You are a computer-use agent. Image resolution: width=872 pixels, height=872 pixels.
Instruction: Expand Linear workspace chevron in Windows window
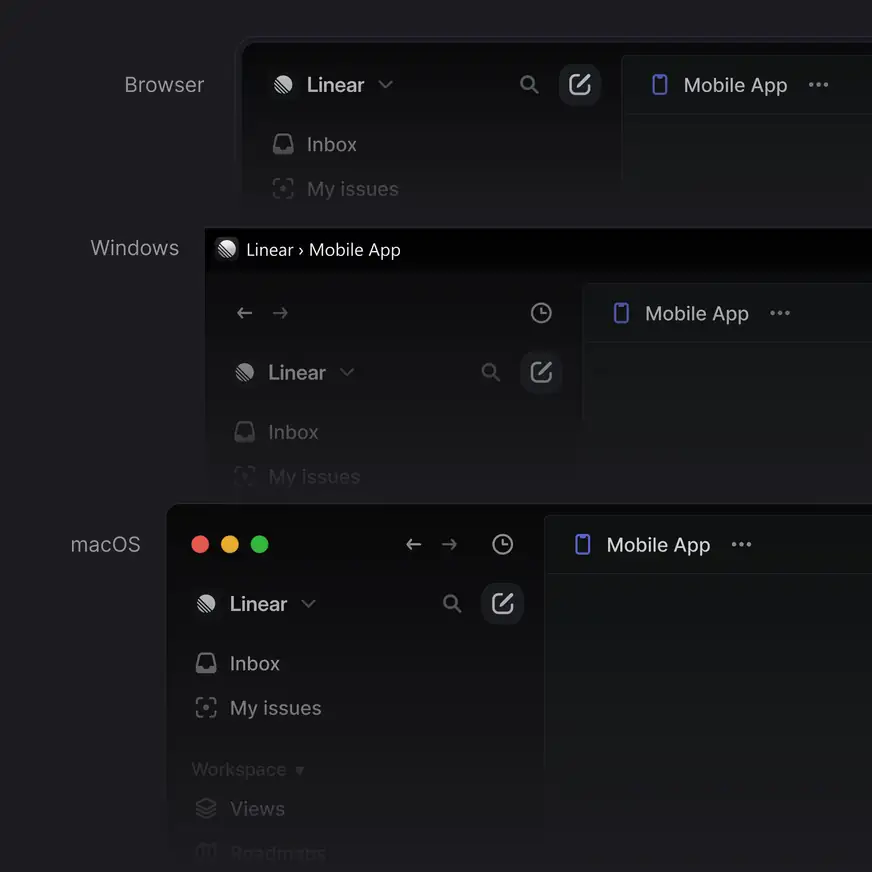[347, 372]
